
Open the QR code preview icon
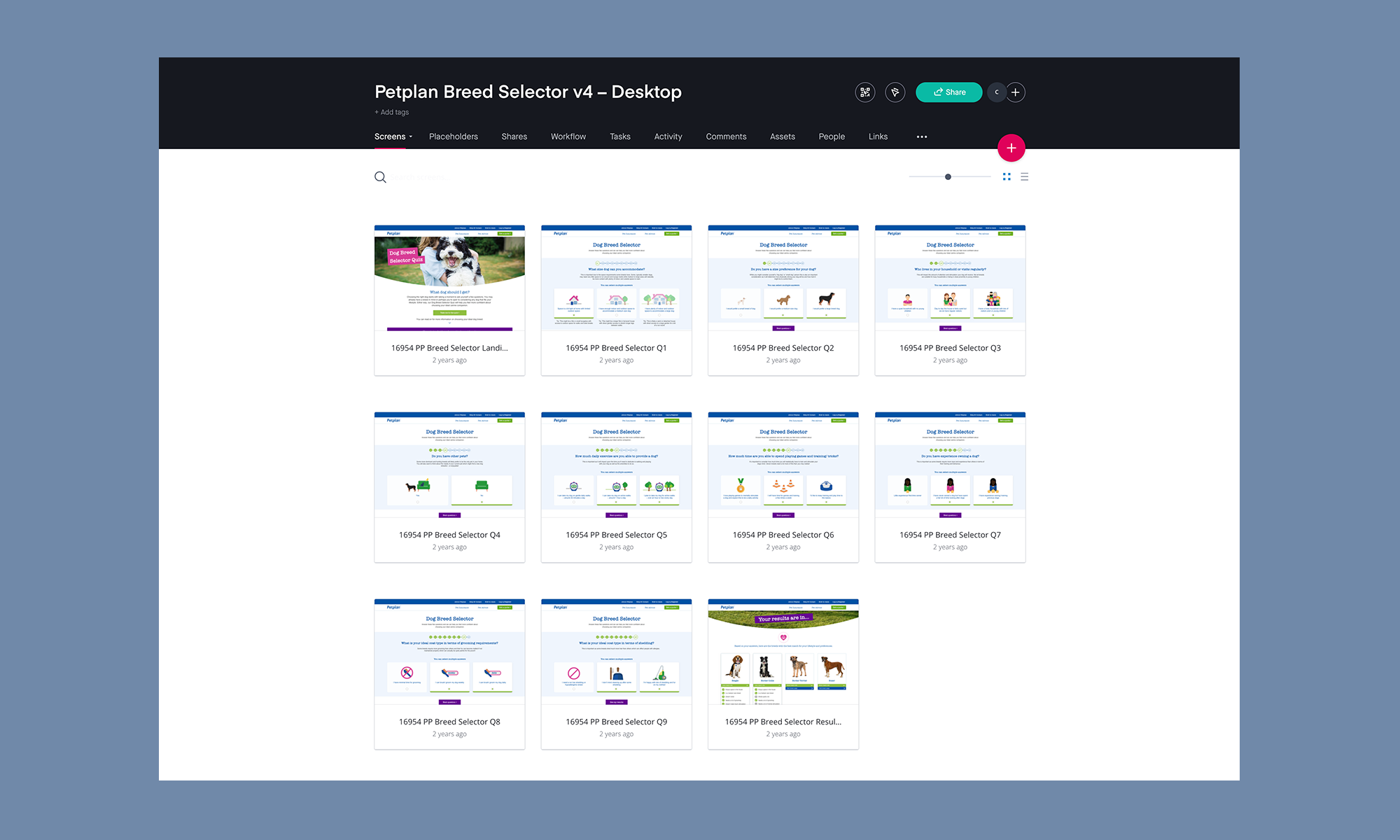[865, 92]
